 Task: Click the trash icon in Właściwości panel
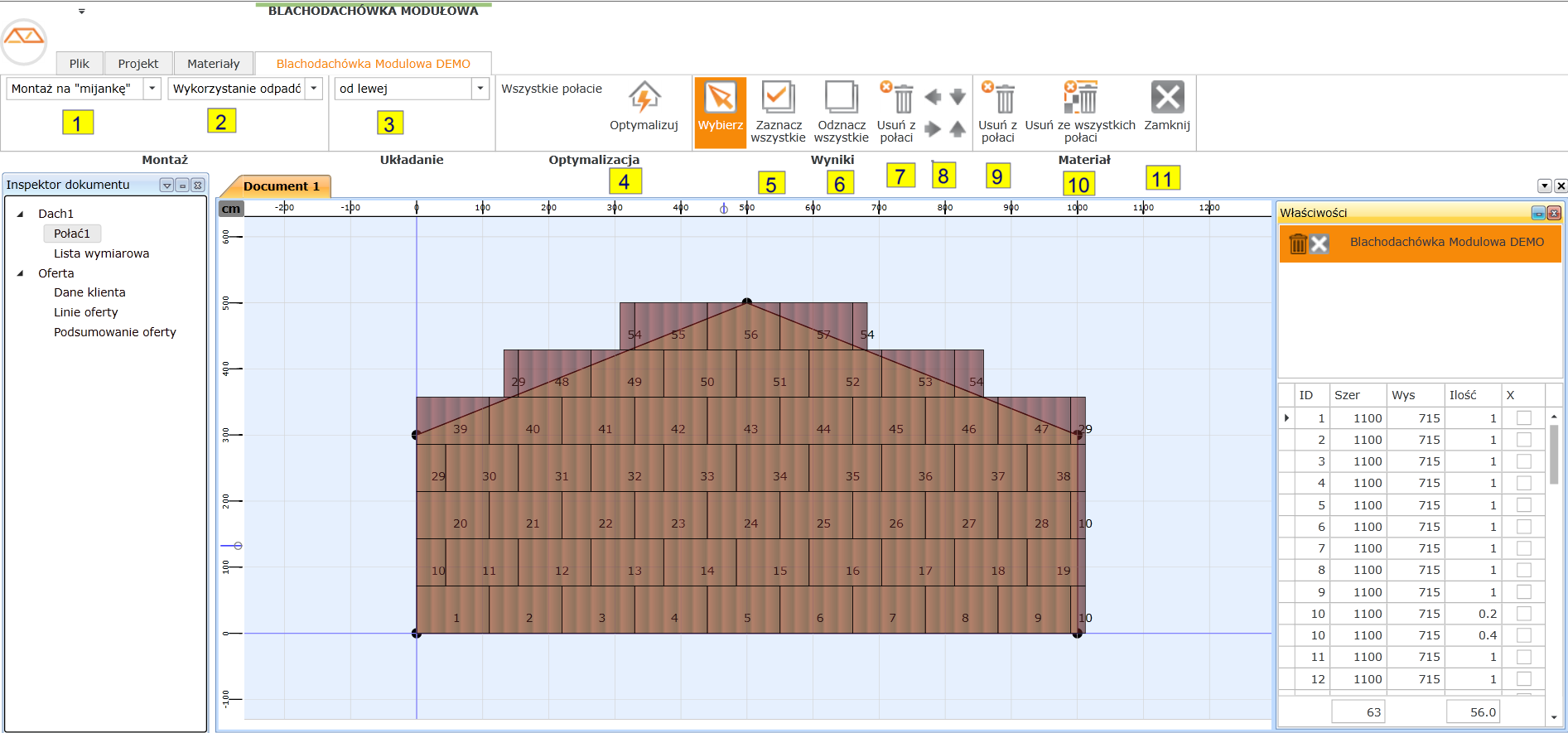(1298, 244)
